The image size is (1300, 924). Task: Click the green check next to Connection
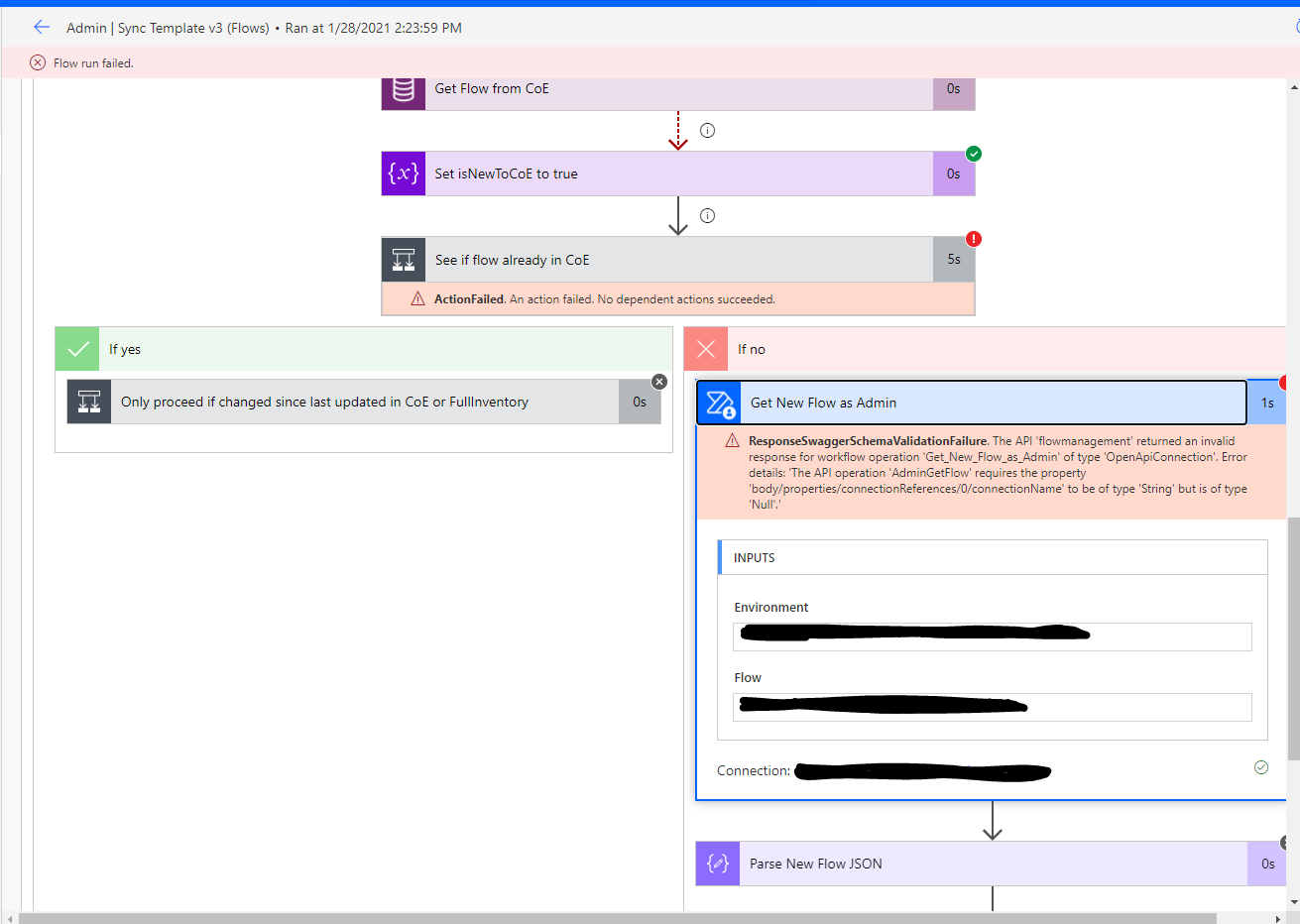coord(1260,766)
